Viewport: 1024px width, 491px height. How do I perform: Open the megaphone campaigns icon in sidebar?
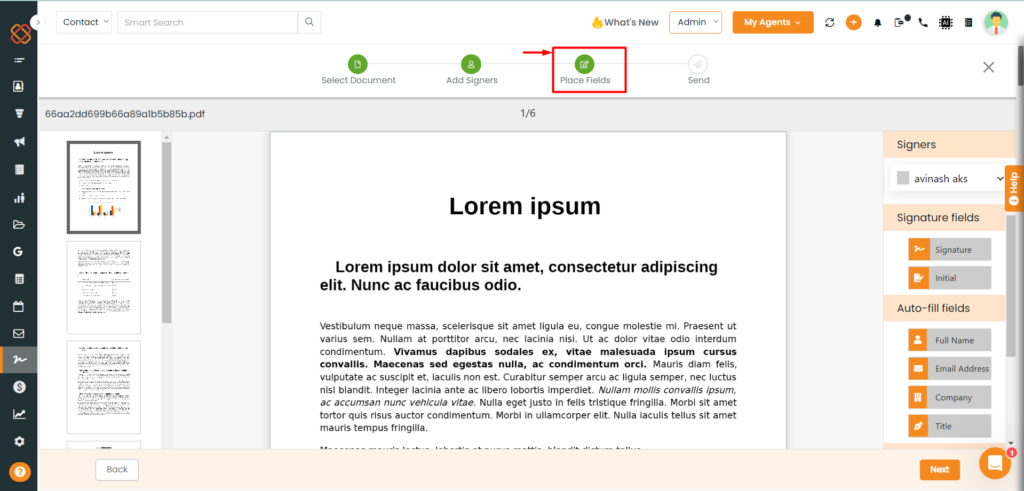tap(19, 142)
